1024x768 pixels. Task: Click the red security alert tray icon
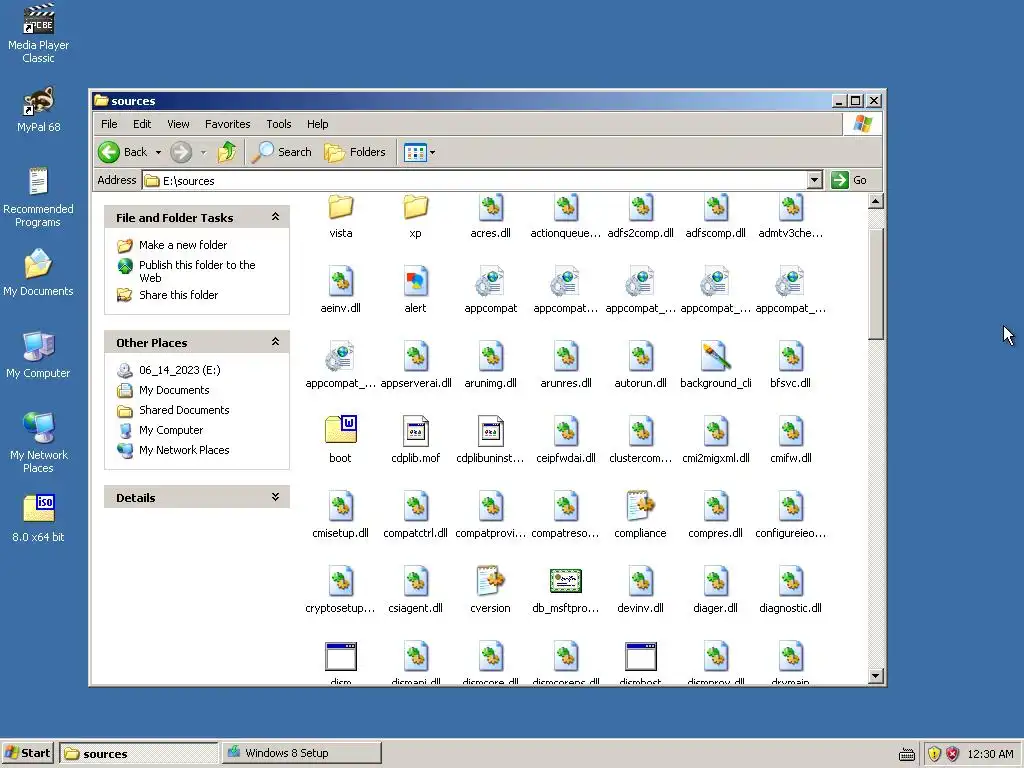coord(952,754)
